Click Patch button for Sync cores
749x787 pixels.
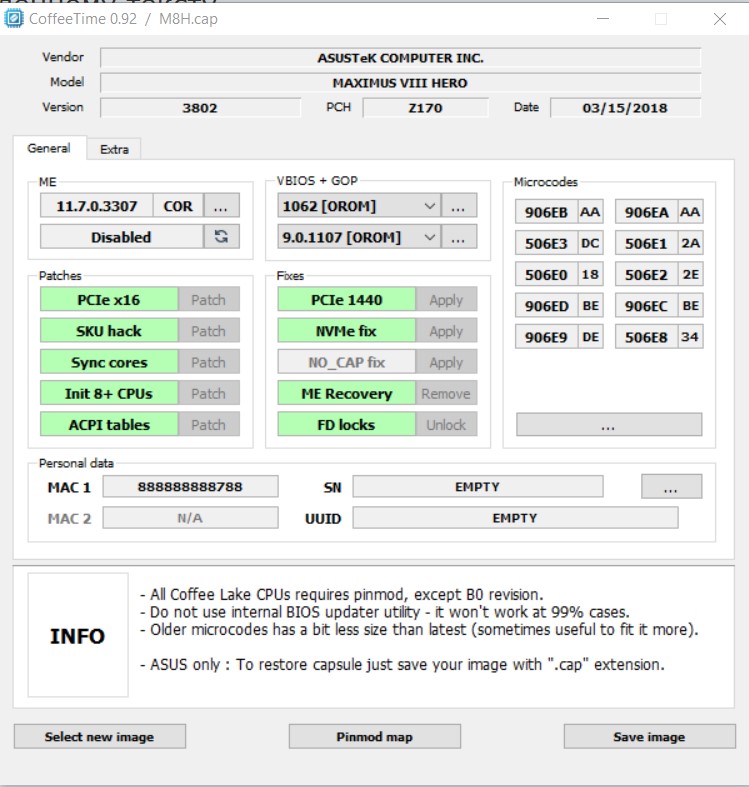coord(208,362)
